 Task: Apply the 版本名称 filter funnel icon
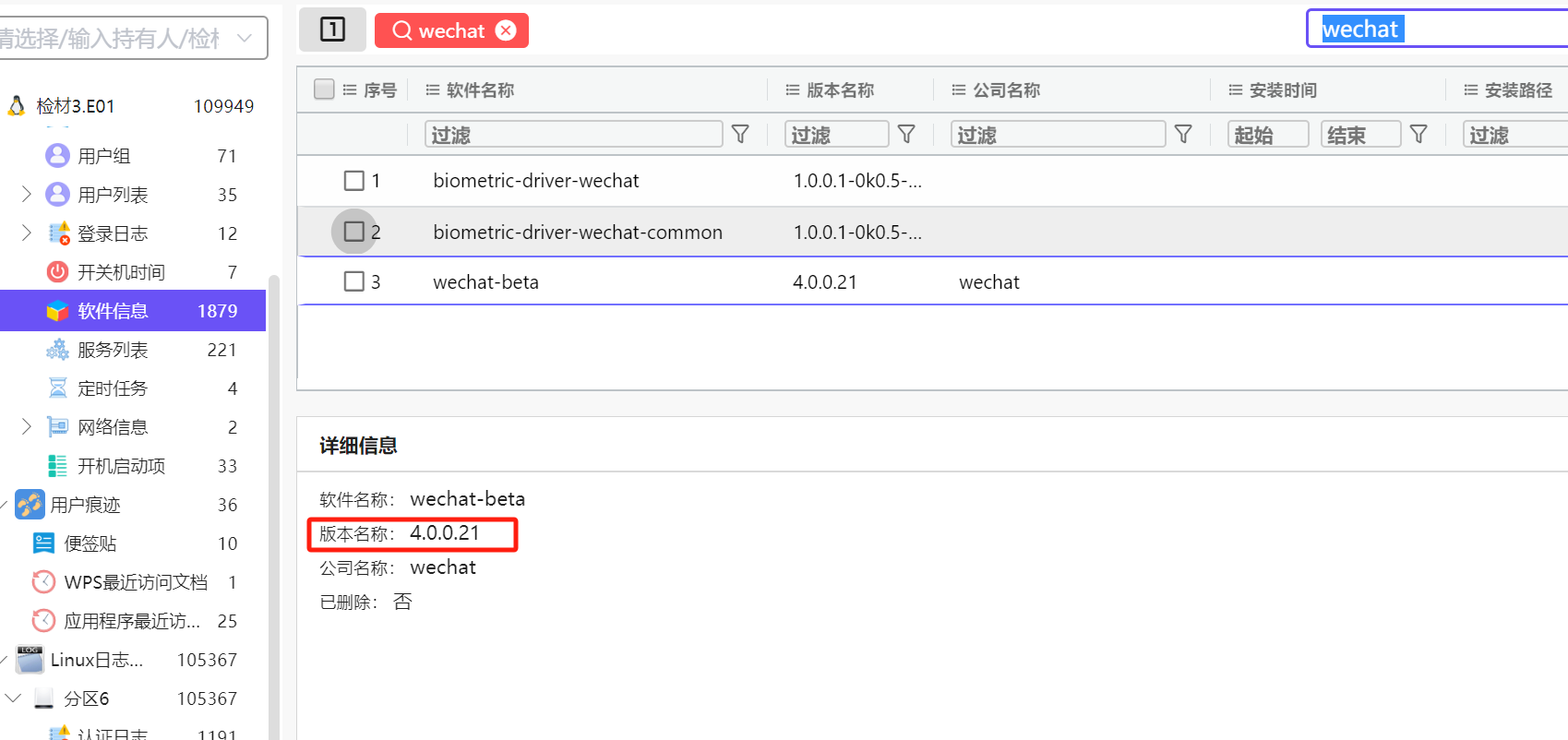906,135
